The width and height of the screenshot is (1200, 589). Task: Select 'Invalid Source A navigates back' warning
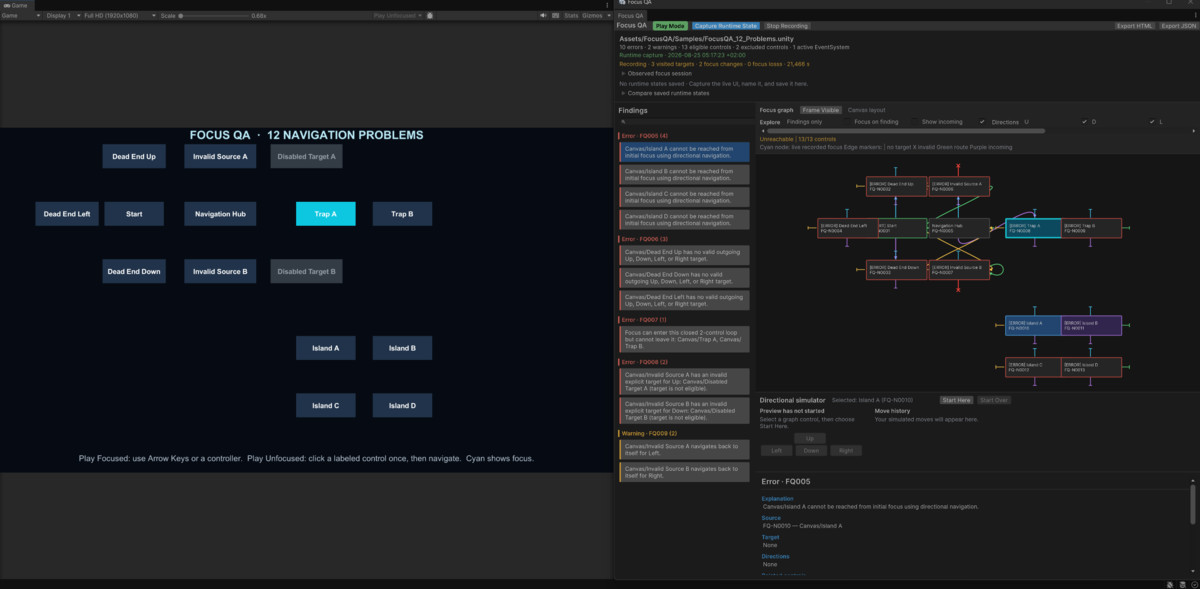685,449
